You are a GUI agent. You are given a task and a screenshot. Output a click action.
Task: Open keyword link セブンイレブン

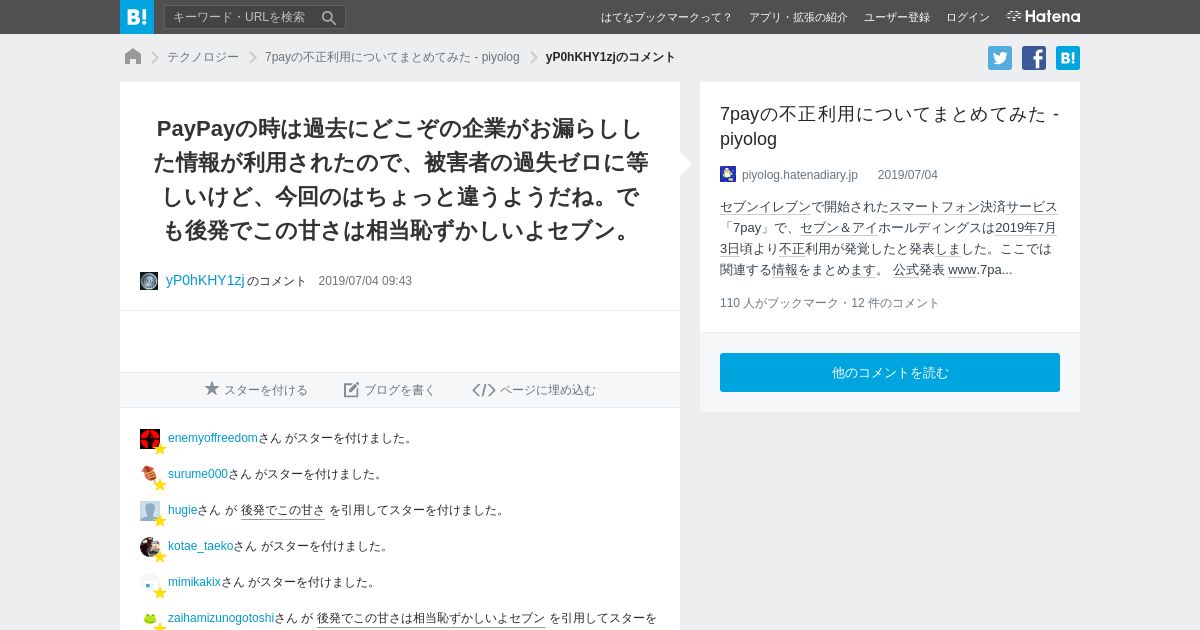point(765,207)
